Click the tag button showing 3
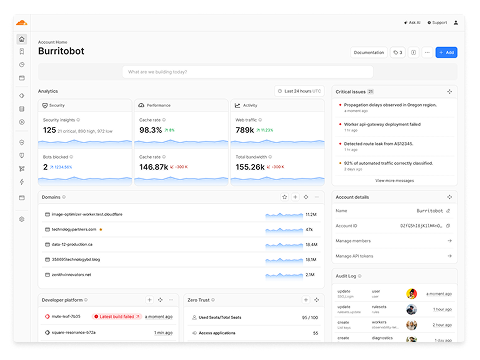 click(x=398, y=52)
